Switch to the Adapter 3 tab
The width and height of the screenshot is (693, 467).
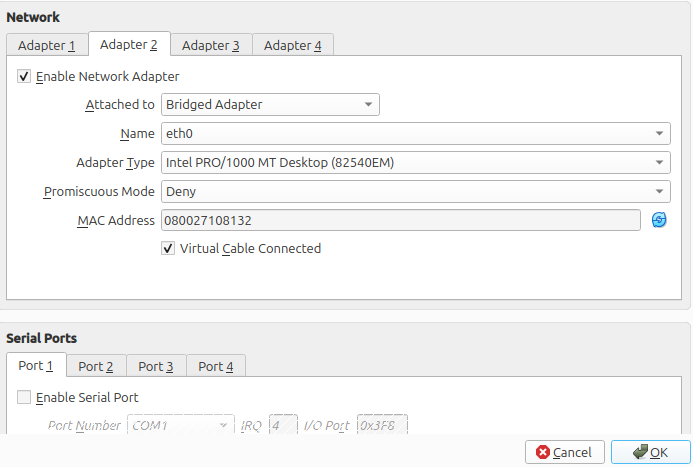click(x=210, y=45)
